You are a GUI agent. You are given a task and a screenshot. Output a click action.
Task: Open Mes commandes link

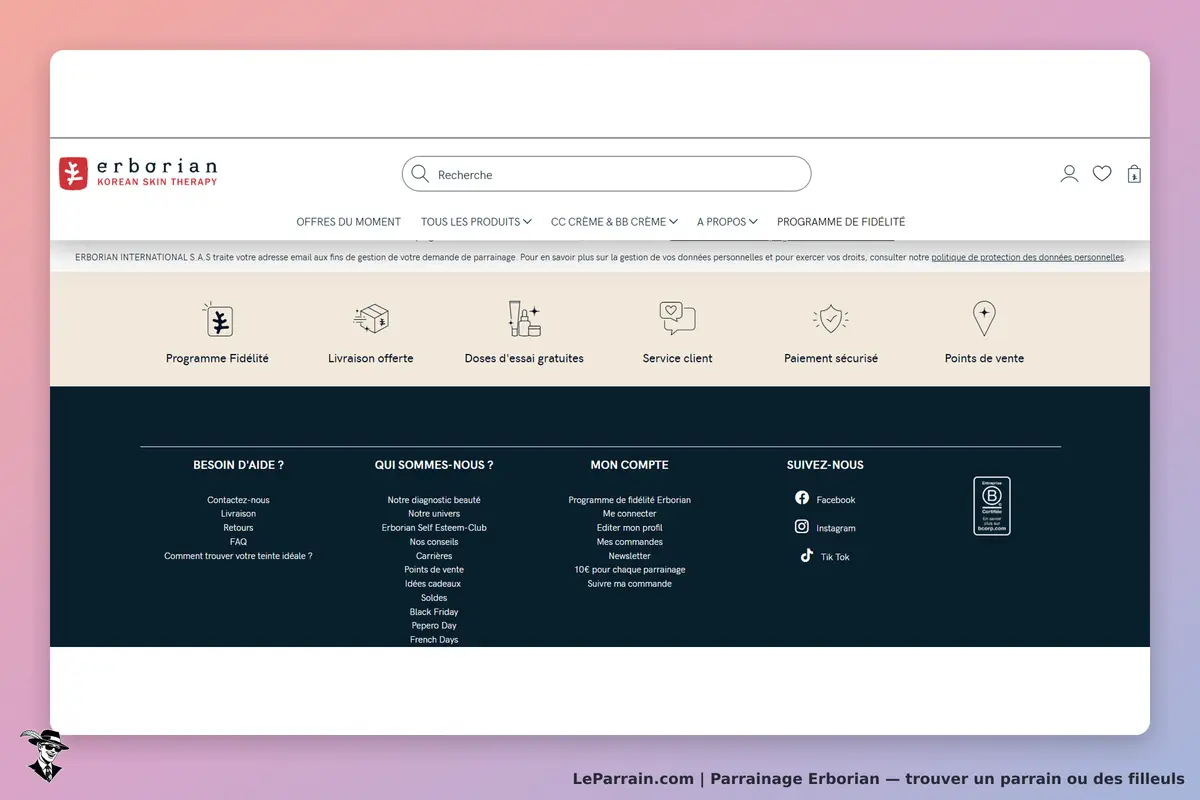coord(630,542)
